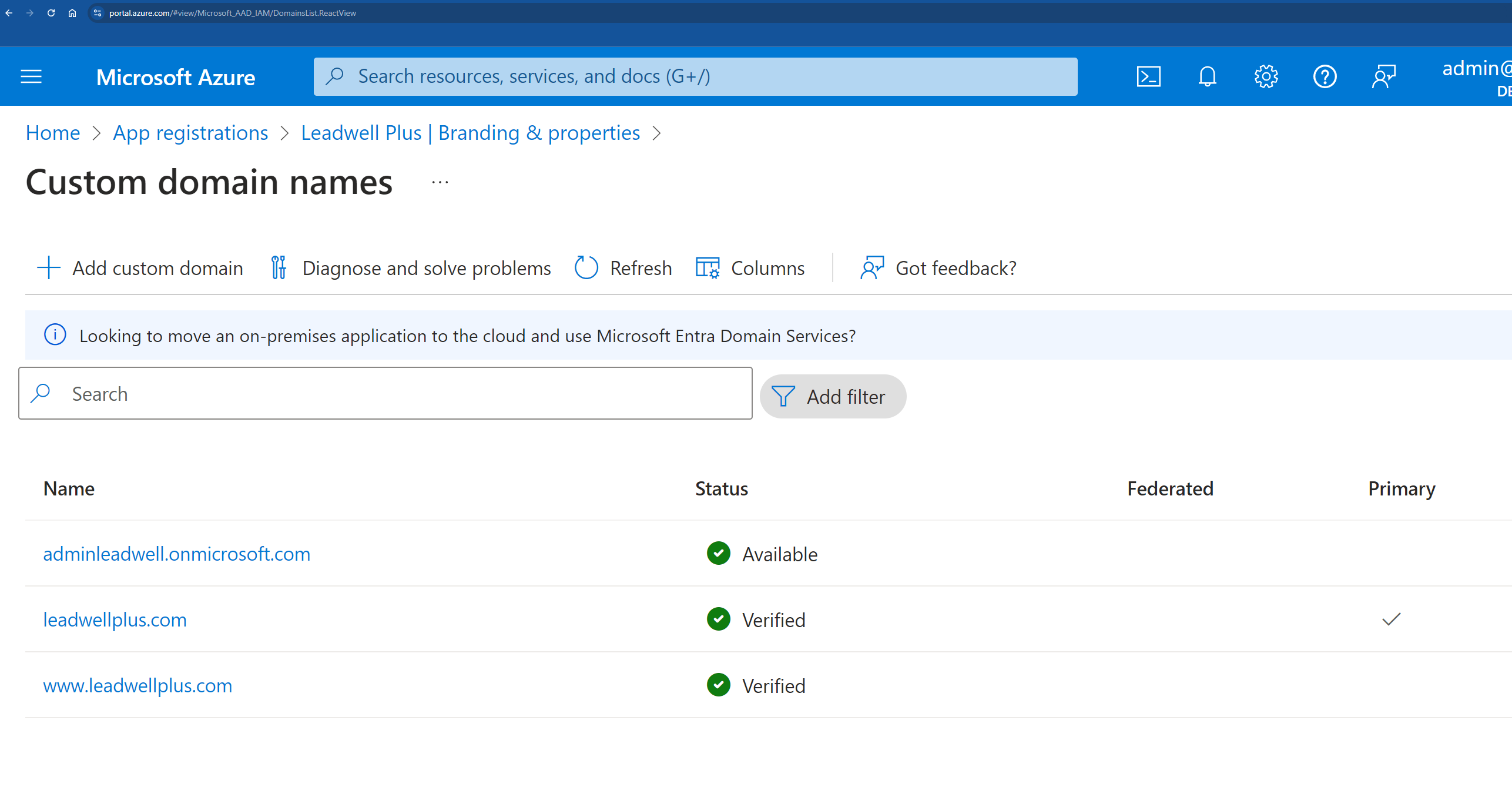1512x804 pixels.
Task: Click the browser home icon
Action: point(72,13)
